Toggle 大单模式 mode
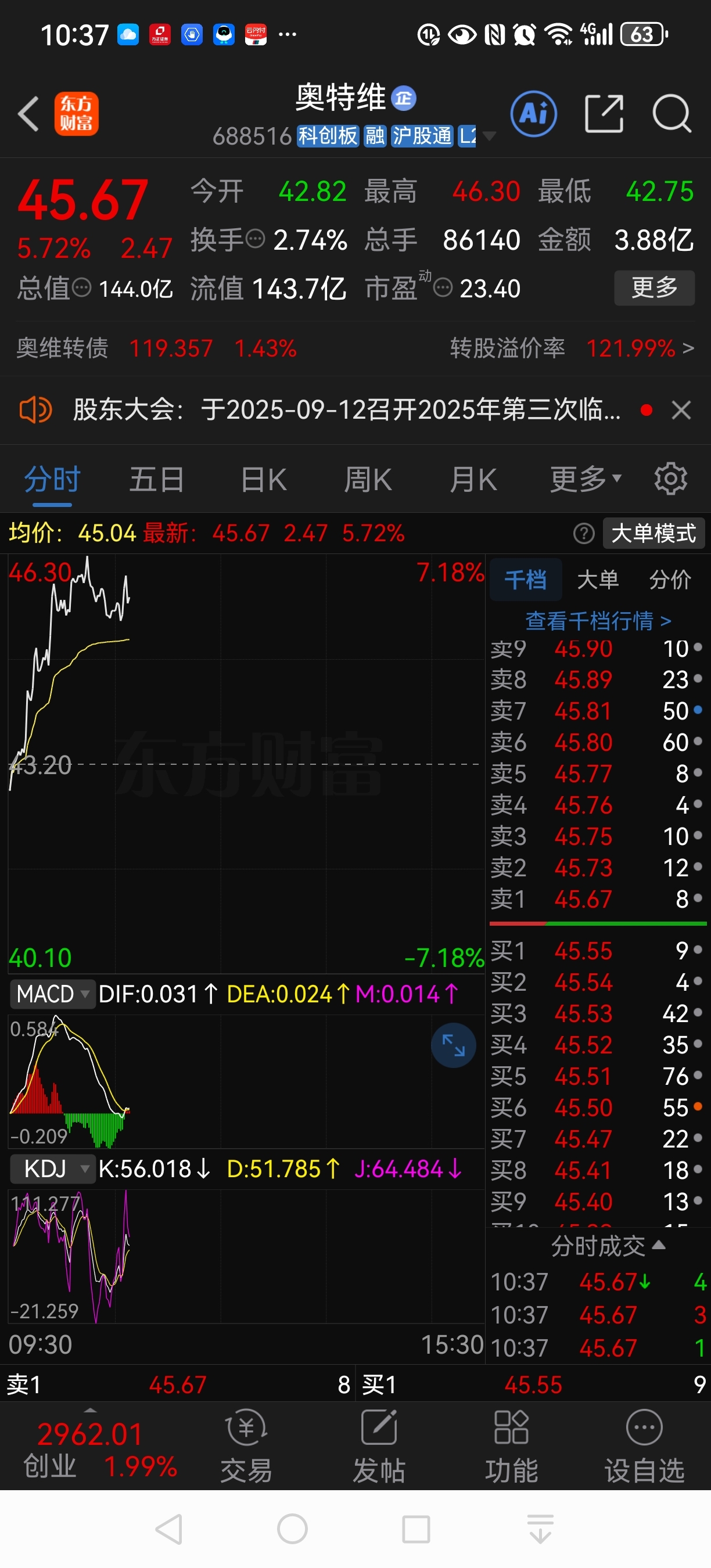 (x=653, y=534)
